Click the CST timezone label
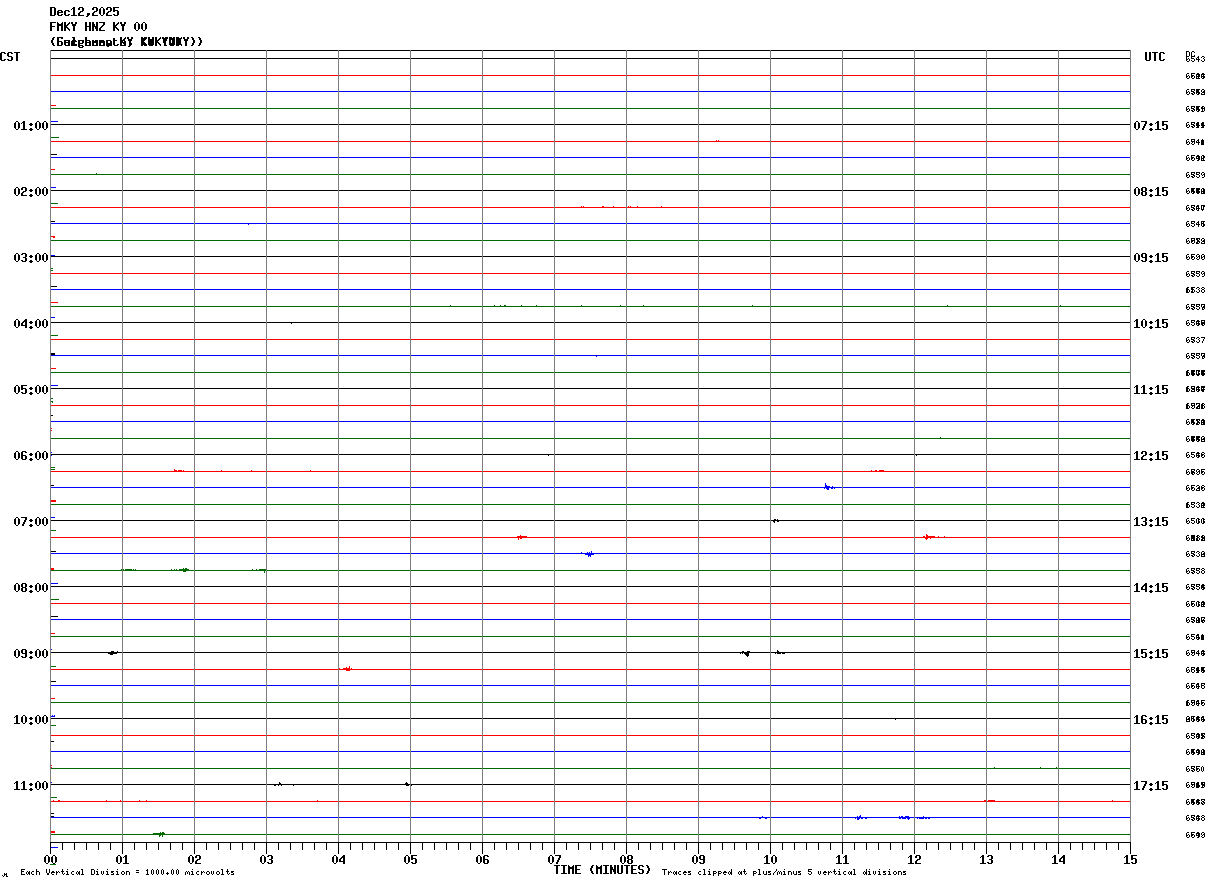 point(10,57)
